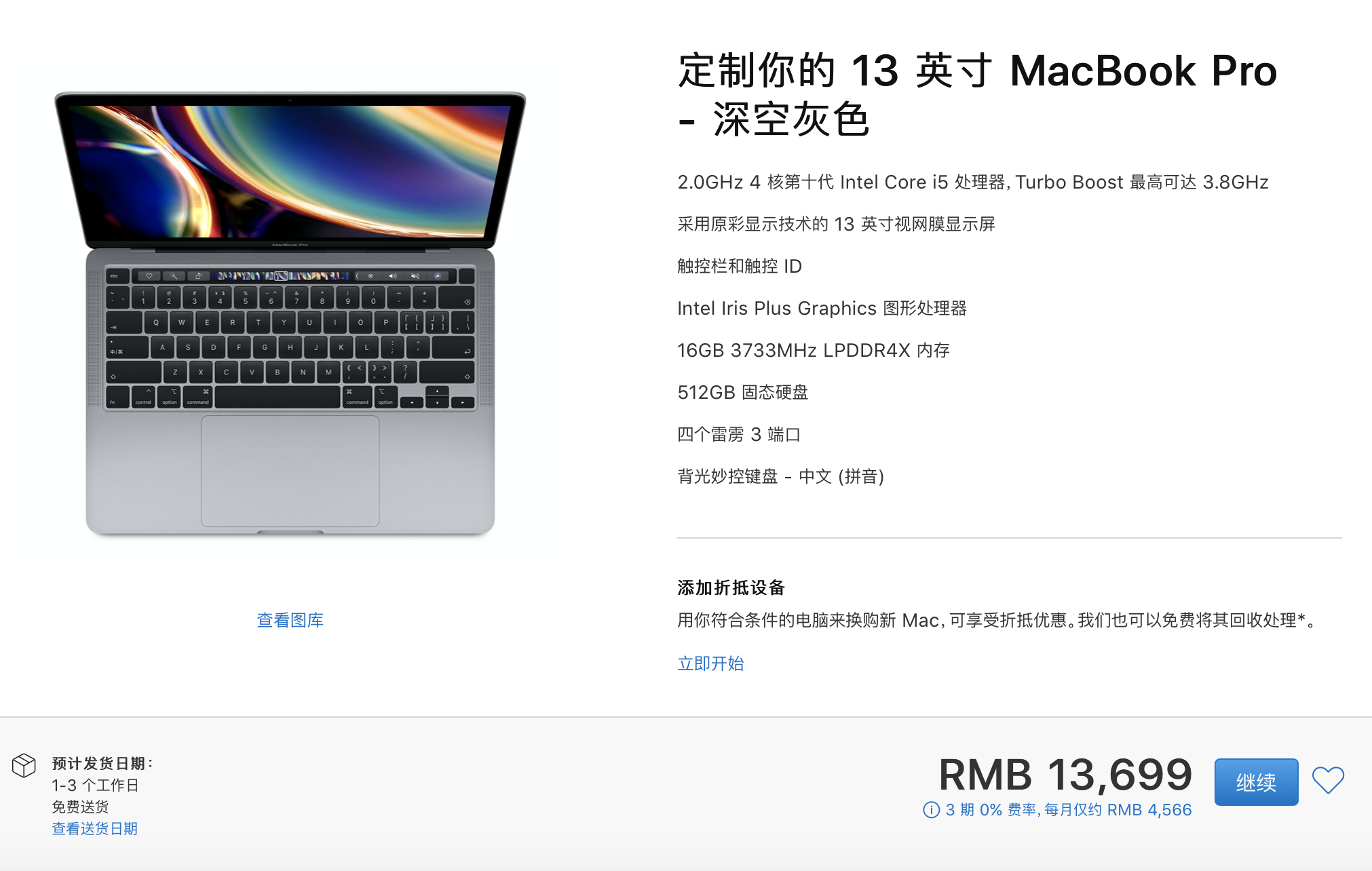Click the MacBook Pro product image

(290, 313)
